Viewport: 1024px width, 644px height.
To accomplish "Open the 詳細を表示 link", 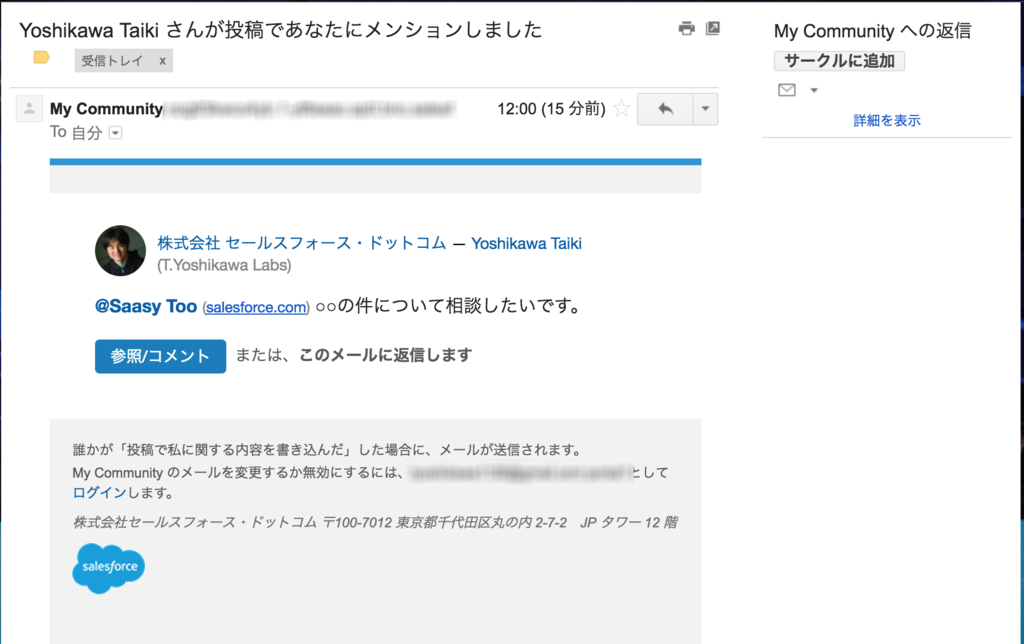I will 886,119.
